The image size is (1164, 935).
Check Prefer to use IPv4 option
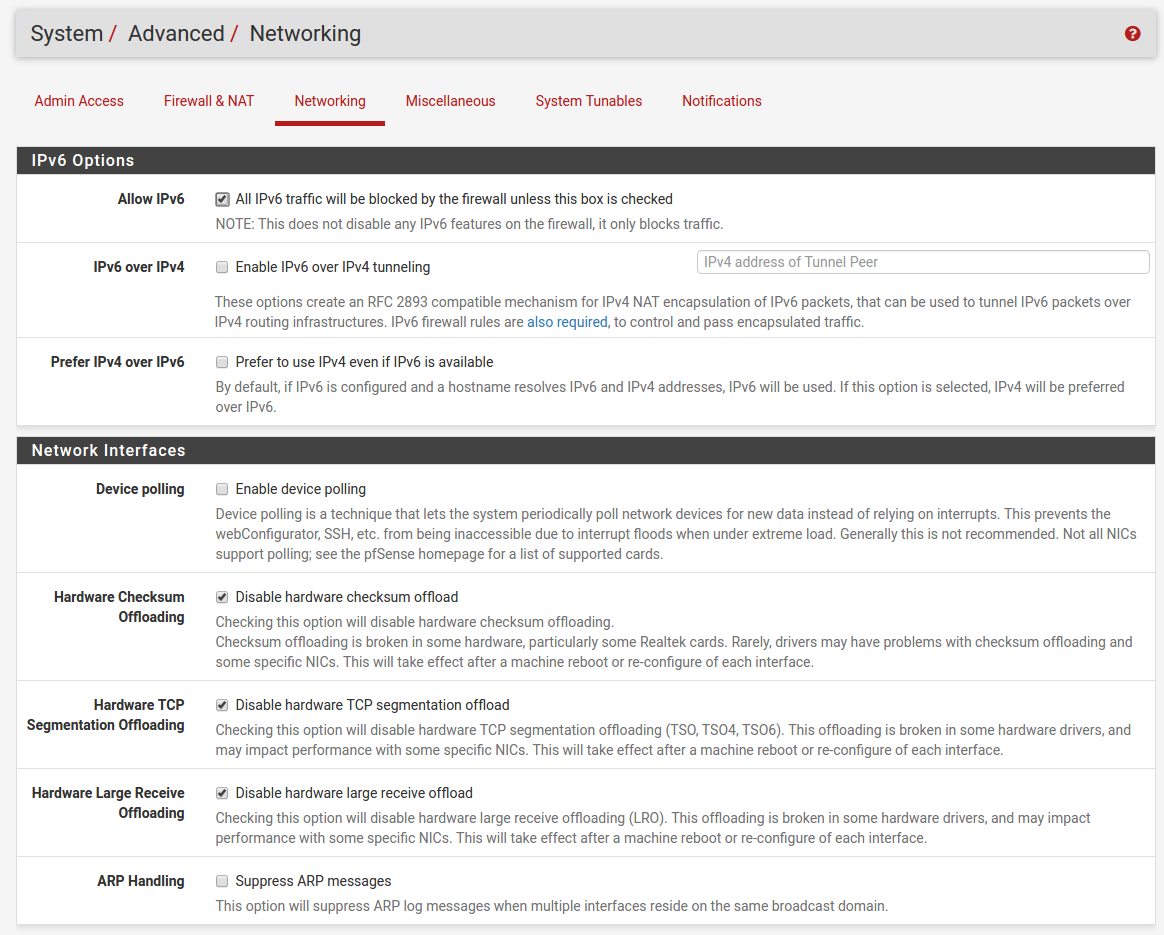[x=222, y=363]
